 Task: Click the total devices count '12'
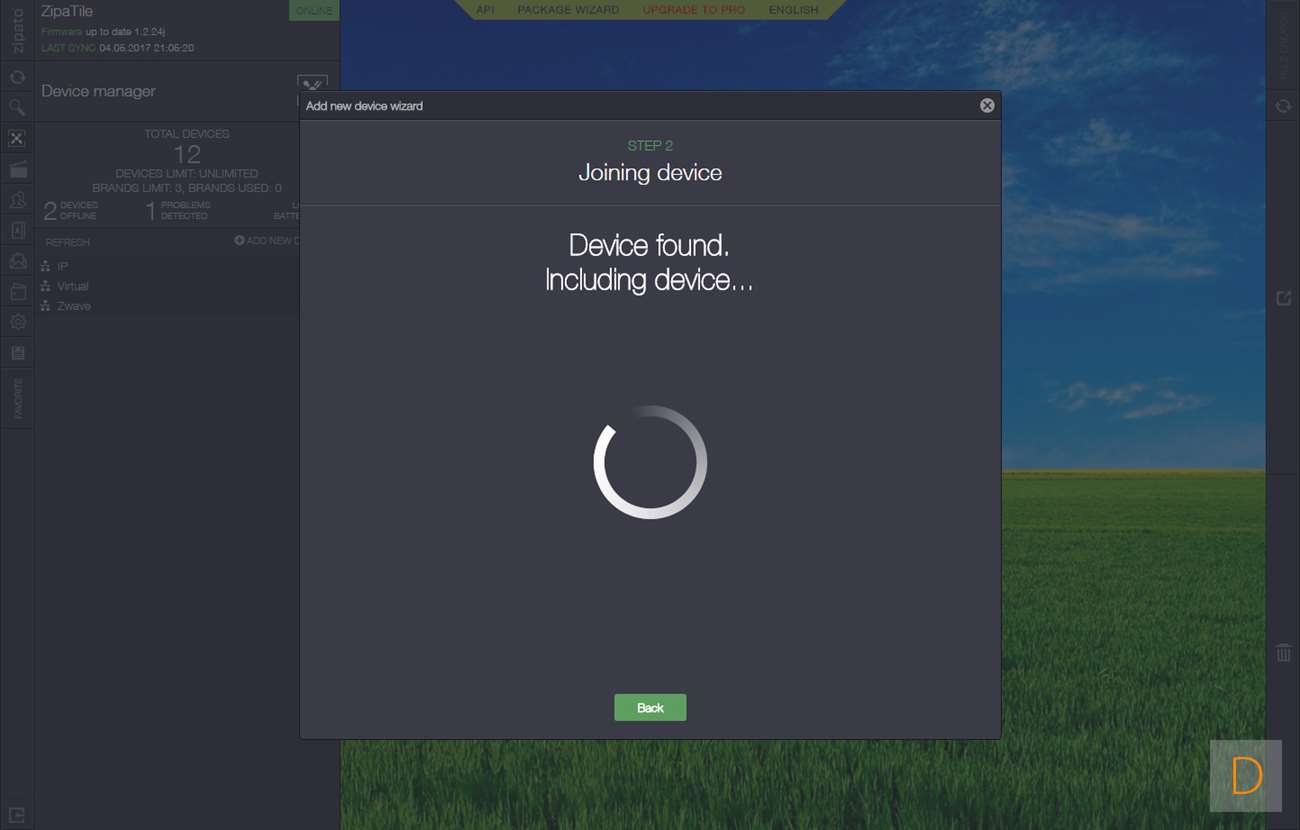click(187, 154)
